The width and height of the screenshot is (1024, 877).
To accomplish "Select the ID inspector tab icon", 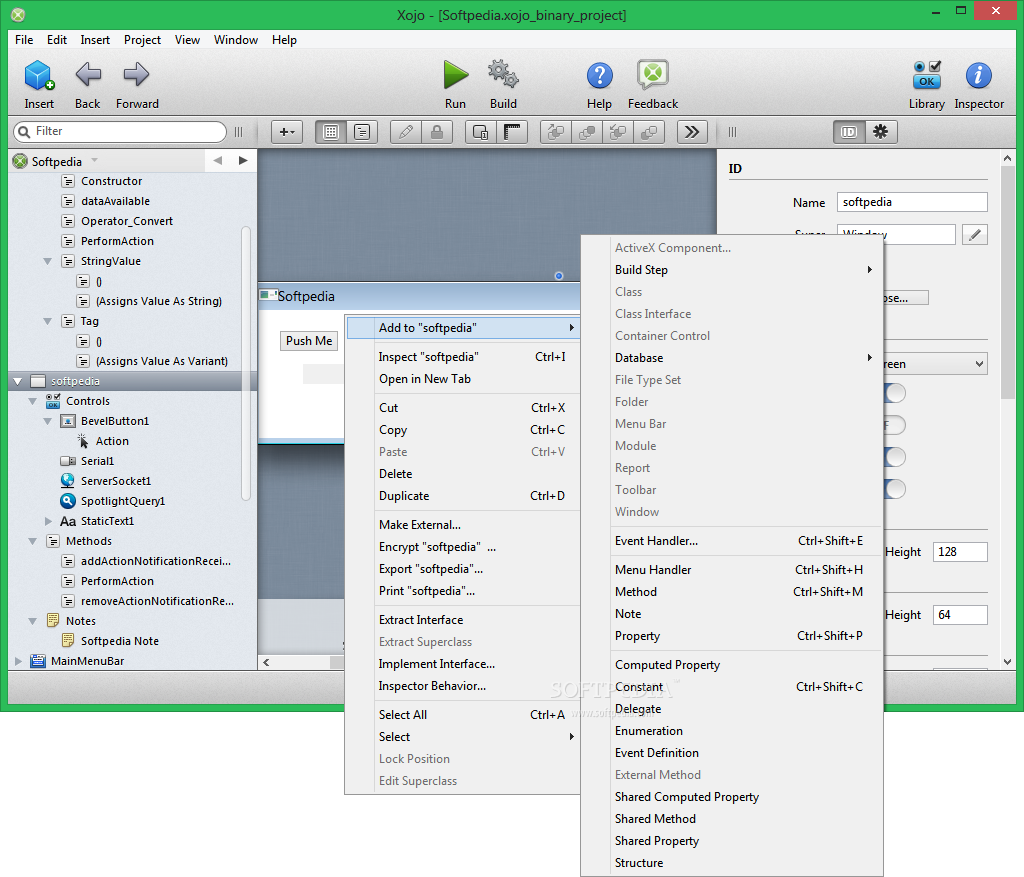I will pyautogui.click(x=849, y=132).
